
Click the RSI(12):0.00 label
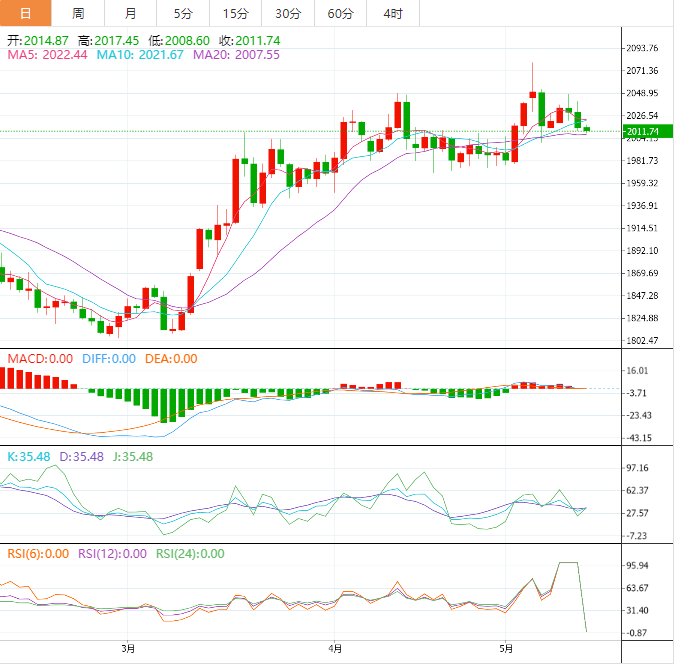pos(112,554)
